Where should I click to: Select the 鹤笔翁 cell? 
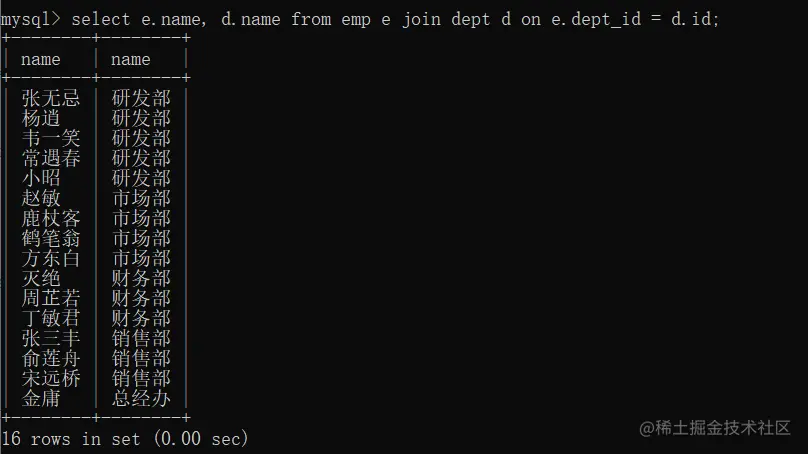point(51,239)
